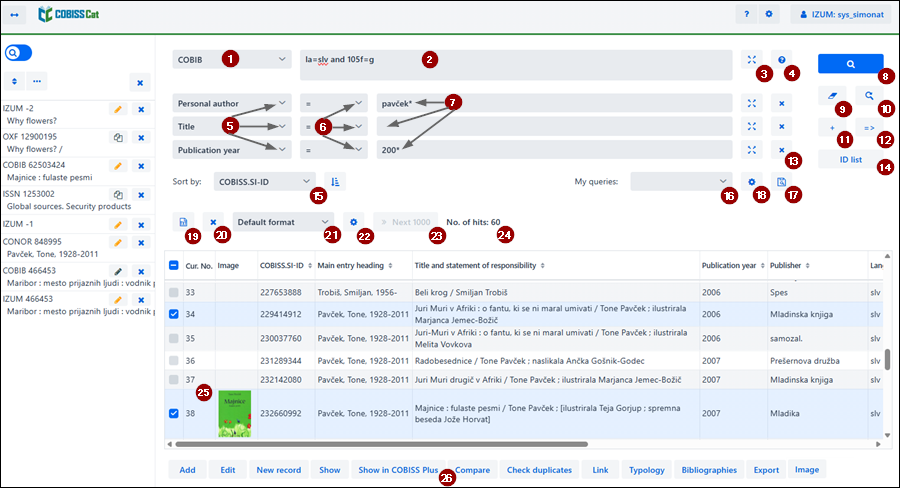Screen dimensions: 900x488
Task: Click the horizontal scrollbar of results table
Action: pyautogui.click(x=381, y=444)
